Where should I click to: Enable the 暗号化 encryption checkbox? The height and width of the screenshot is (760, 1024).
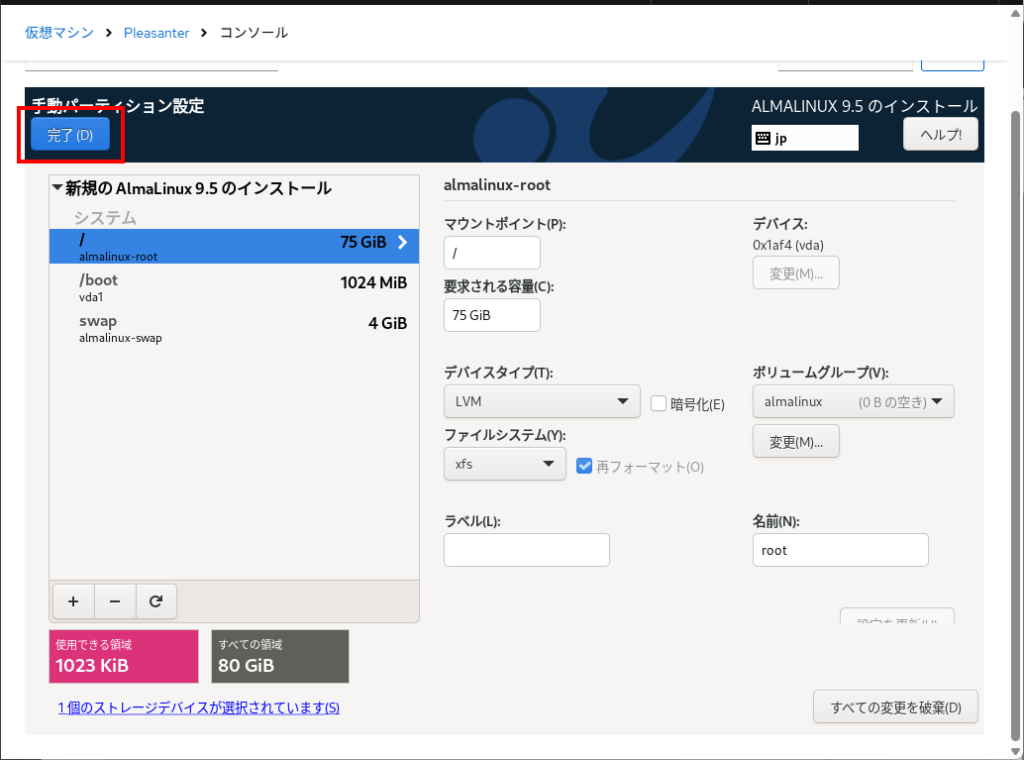(659, 403)
